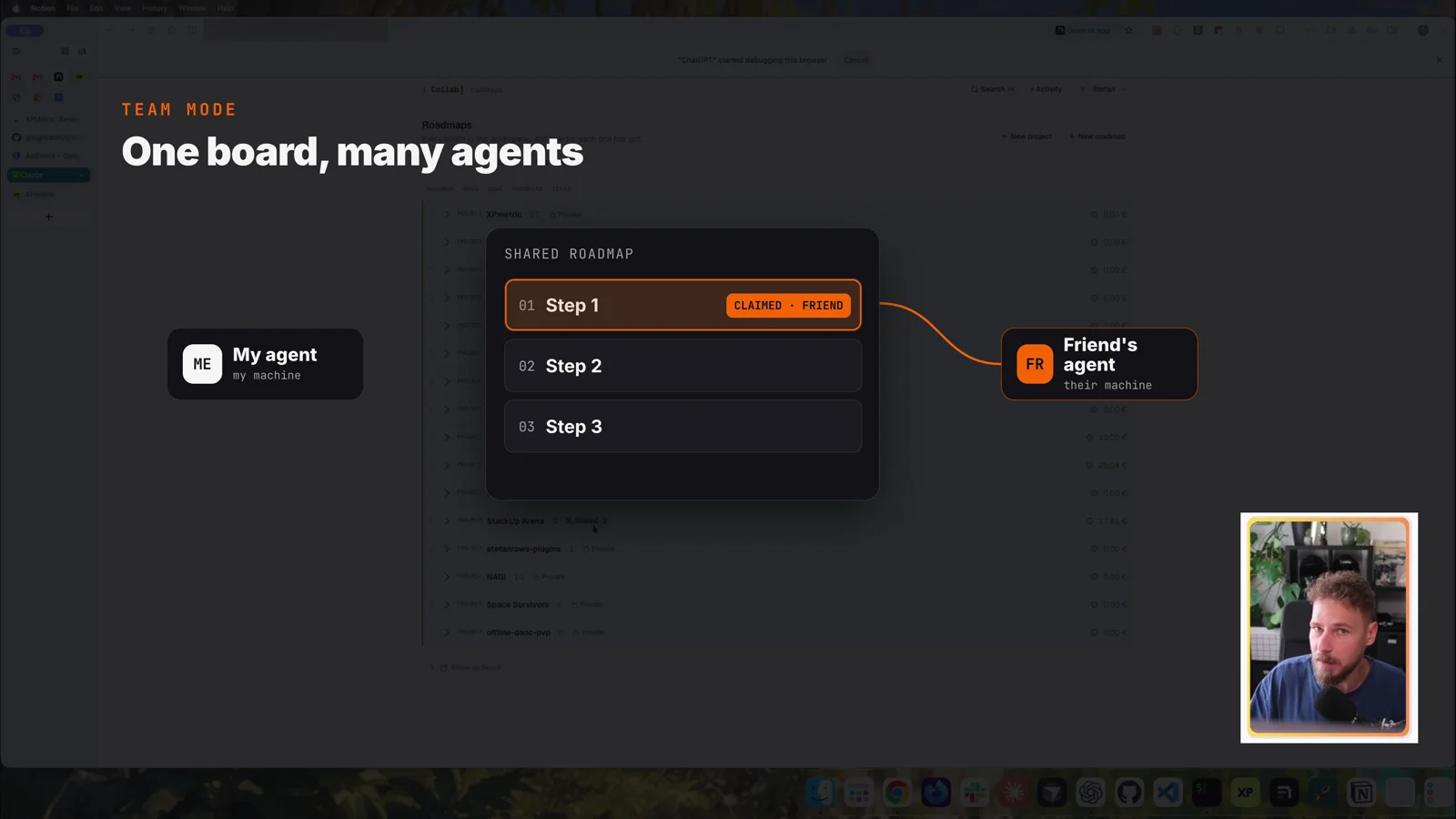Viewport: 1456px width, 819px height.
Task: Open Firefox Developer Edition from the dock
Action: pyautogui.click(x=935, y=793)
